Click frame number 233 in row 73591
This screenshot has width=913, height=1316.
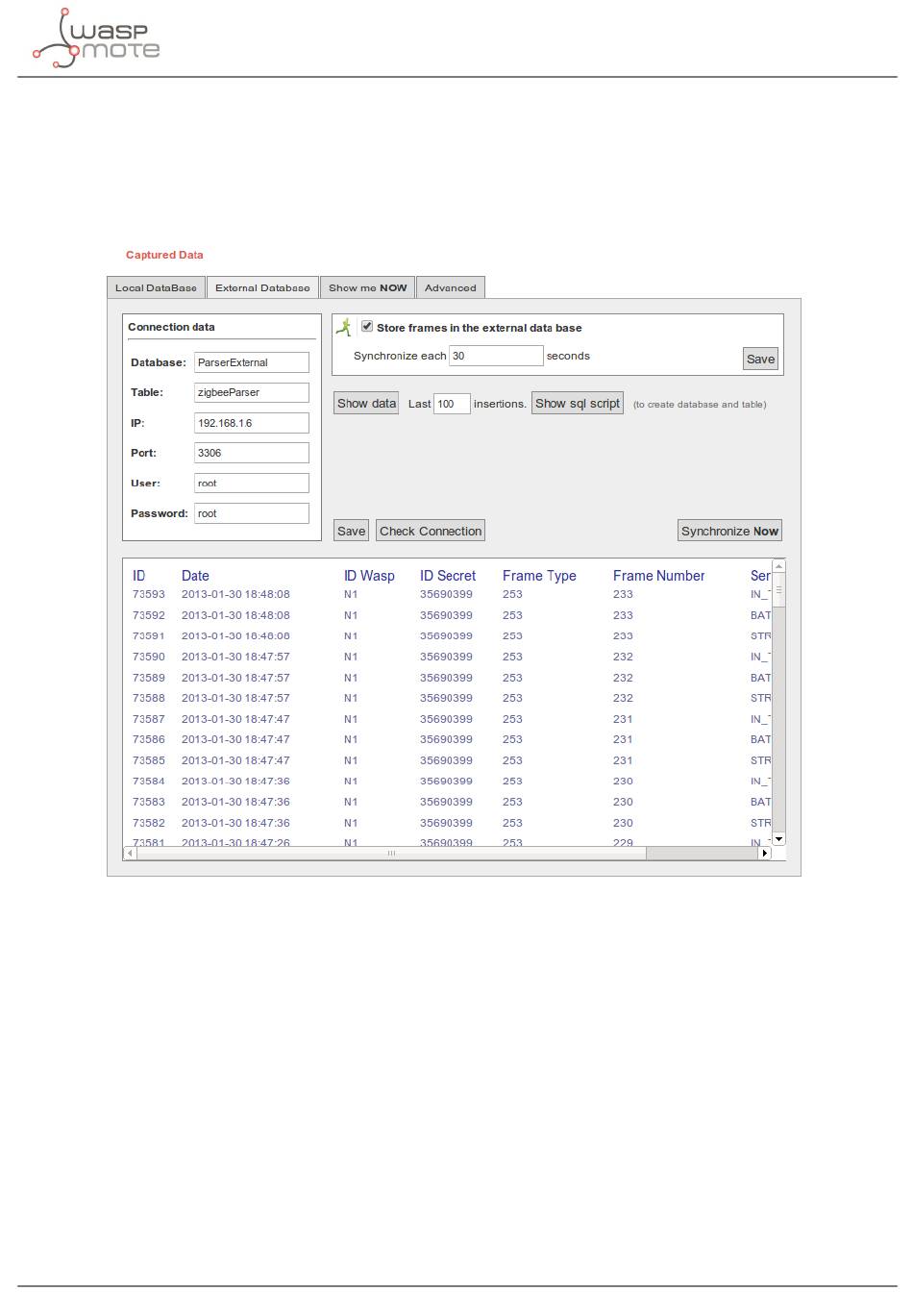tap(623, 635)
